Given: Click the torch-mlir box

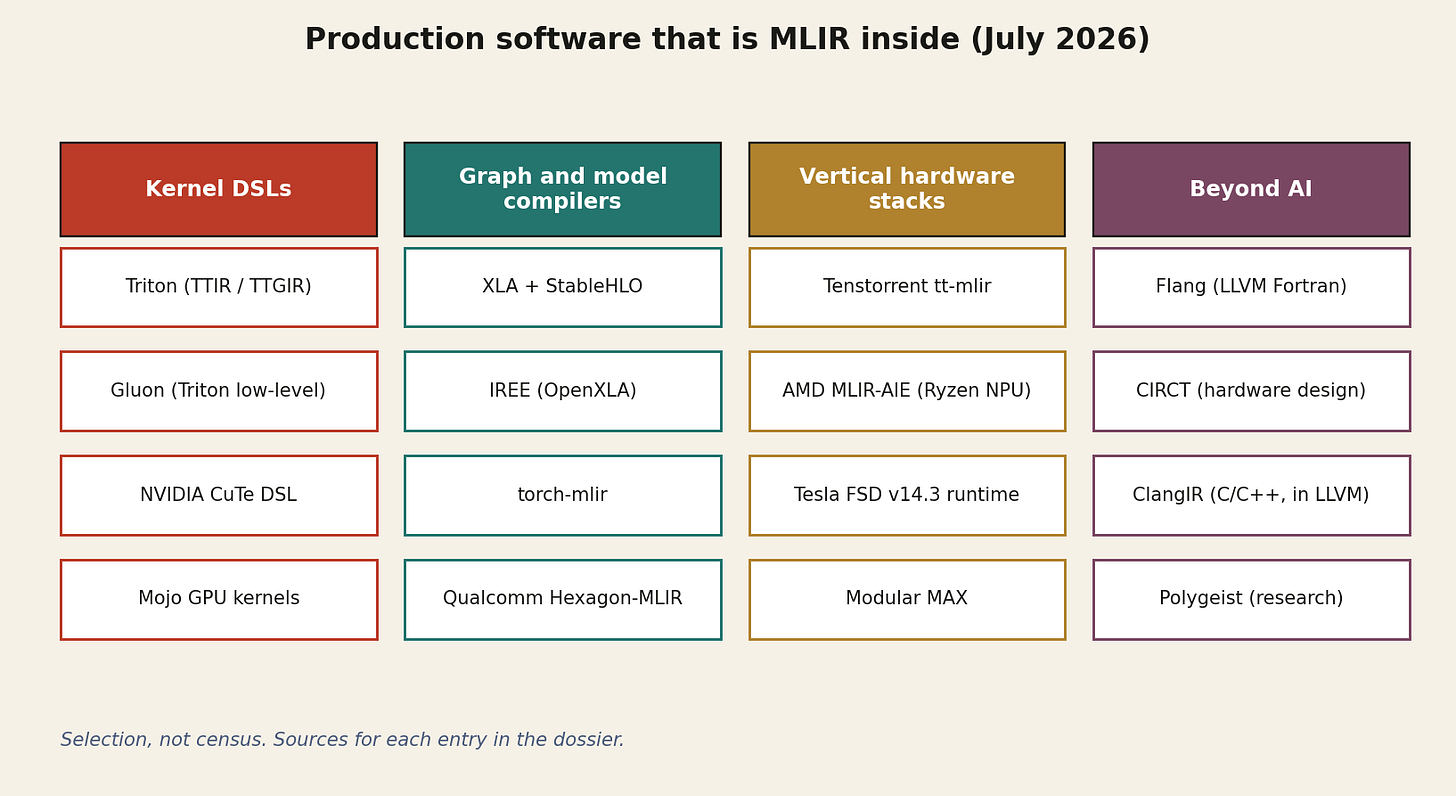Looking at the screenshot, I should click(563, 495).
